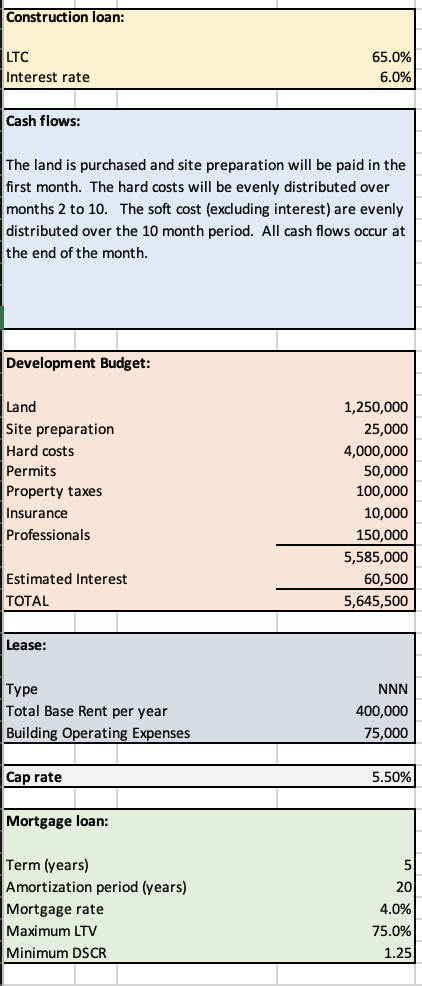Select the Permits label cell
Image resolution: width=422 pixels, height=986 pixels.
click(31, 471)
